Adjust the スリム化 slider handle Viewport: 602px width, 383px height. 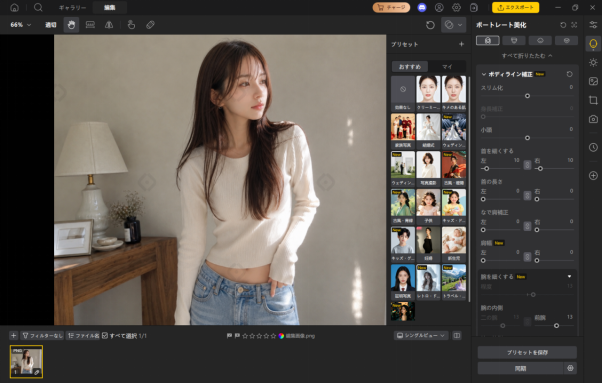(527, 96)
